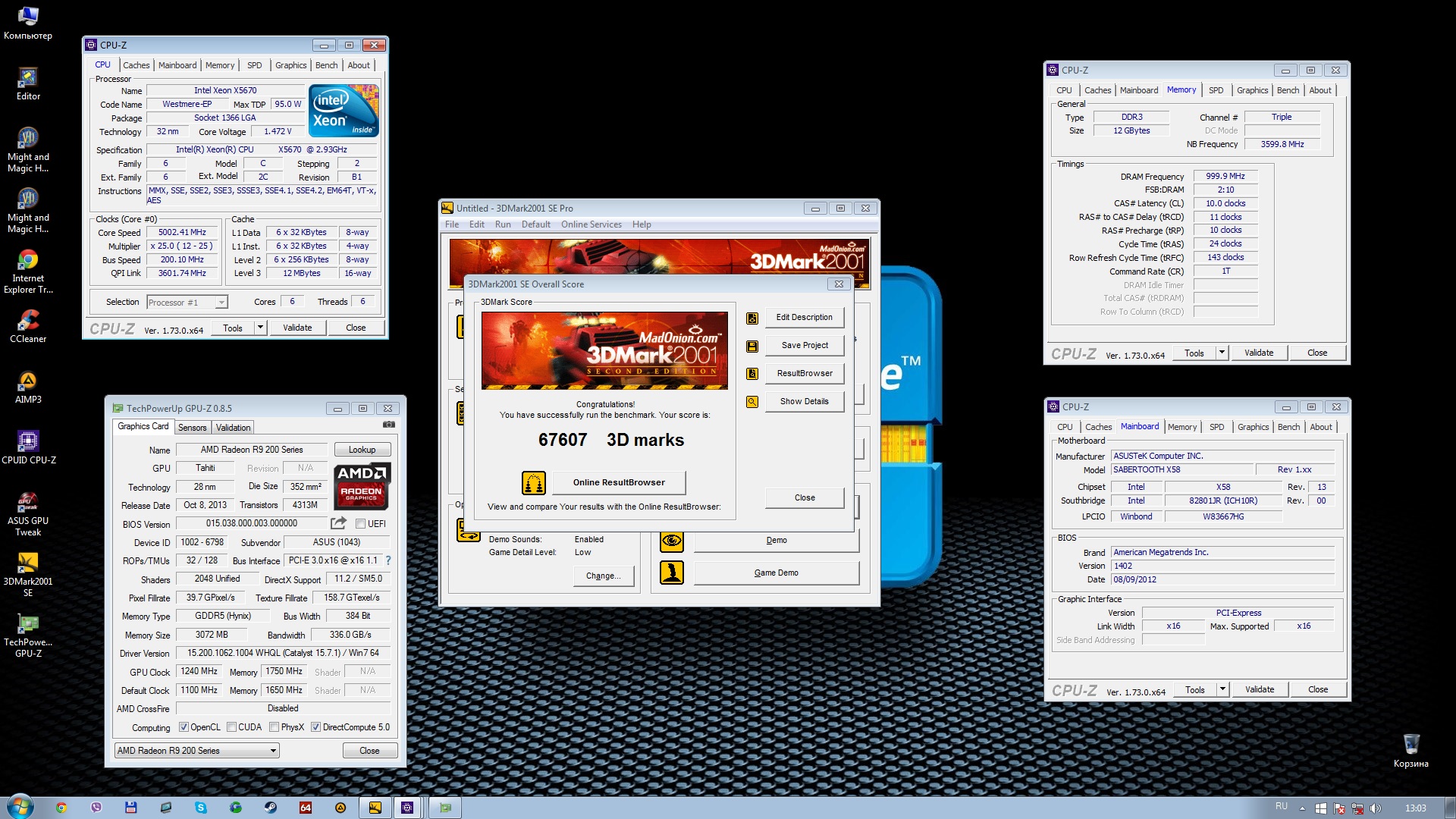The height and width of the screenshot is (819, 1456).
Task: Switch to Caches tab in CPU-Z CPU window
Action: pyautogui.click(x=136, y=65)
